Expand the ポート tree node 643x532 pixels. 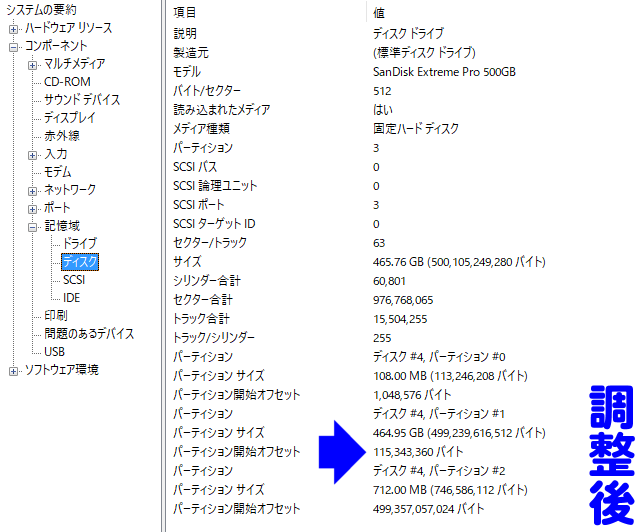(32, 210)
